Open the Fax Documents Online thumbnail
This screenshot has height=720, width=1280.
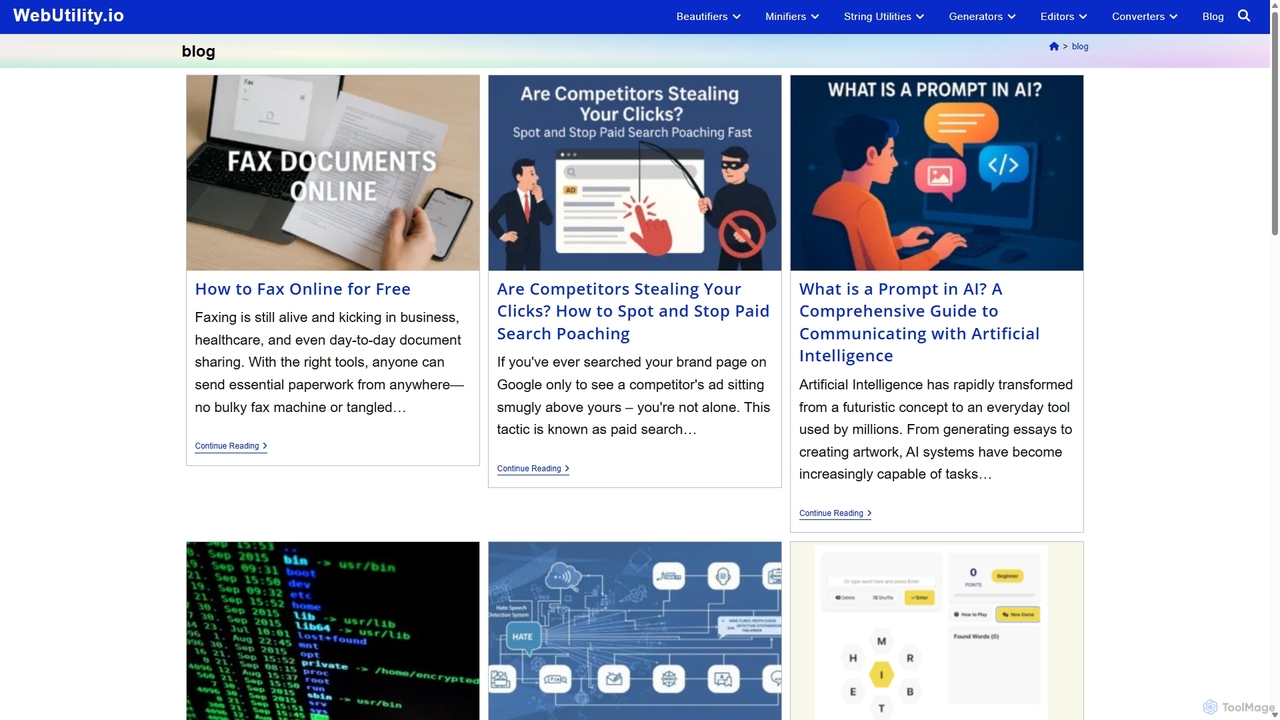coord(333,173)
